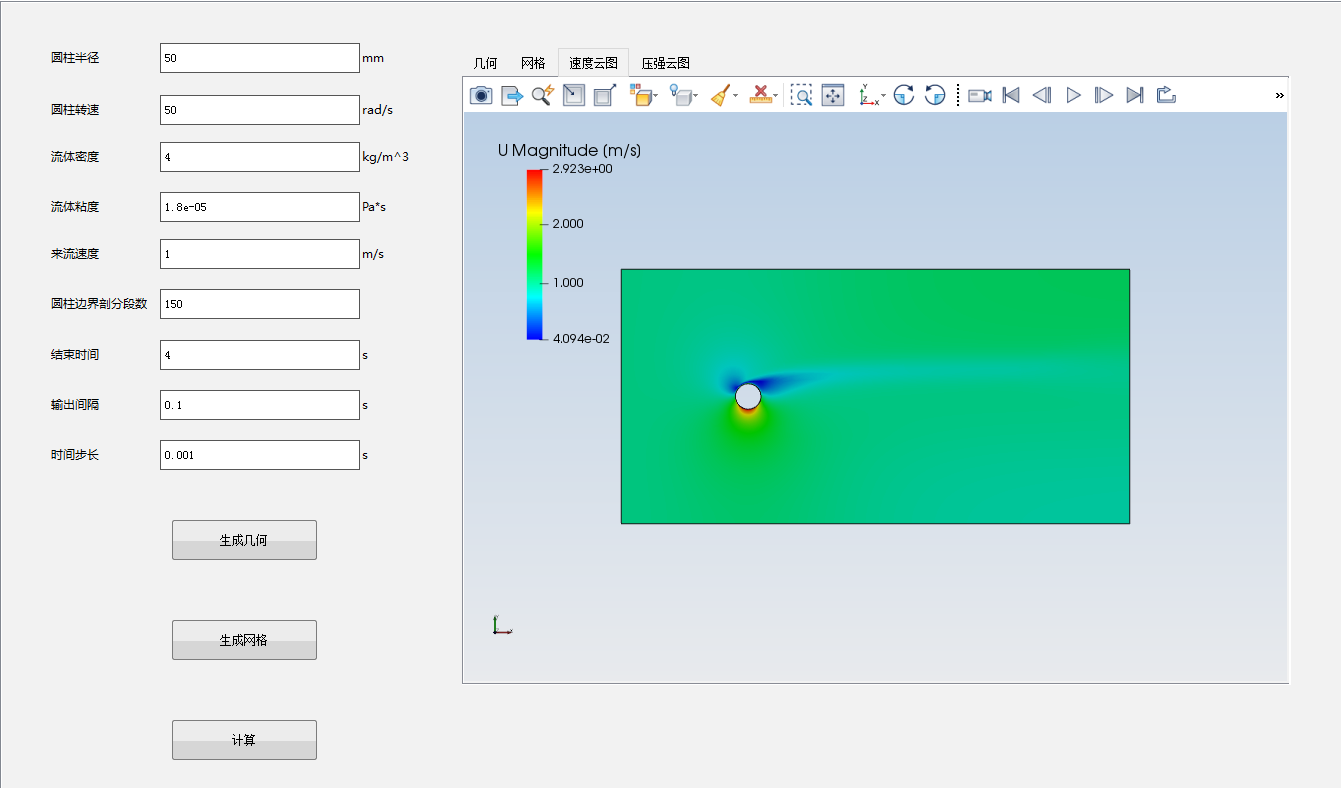The width and height of the screenshot is (1341, 788).
Task: Click the 输出间隔 input field
Action: (260, 405)
